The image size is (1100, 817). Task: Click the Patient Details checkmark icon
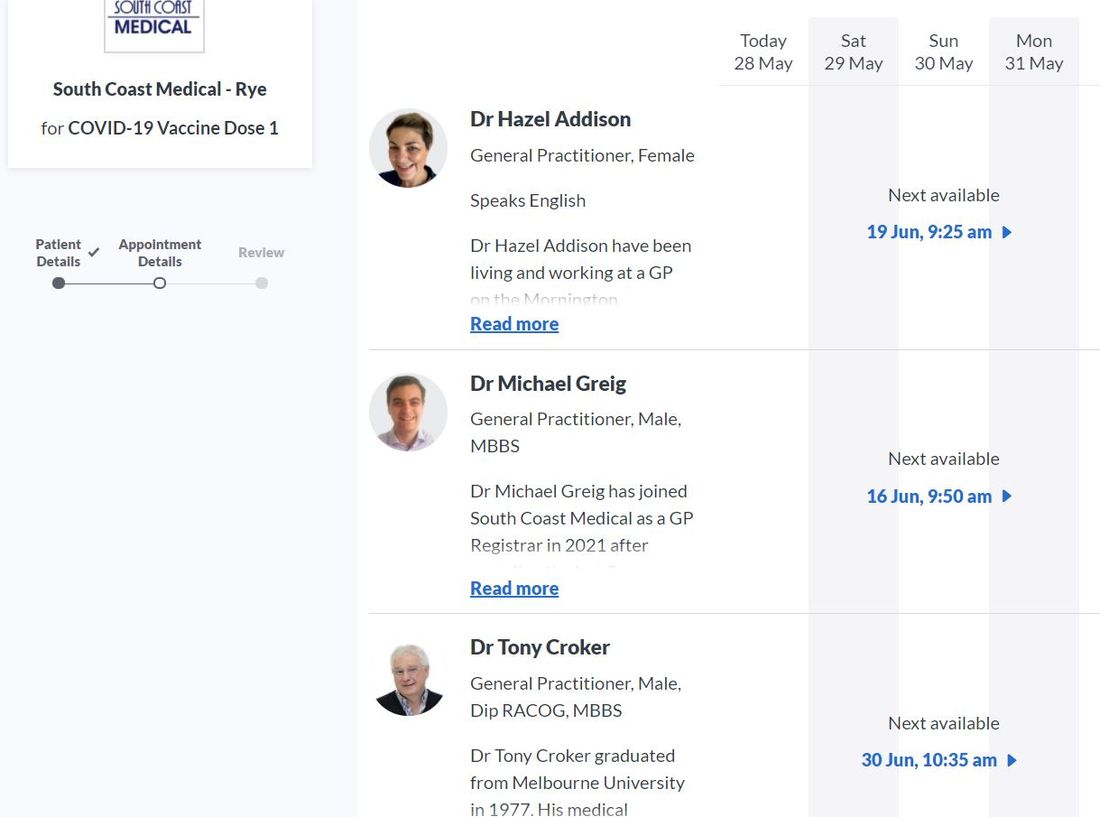click(x=94, y=251)
